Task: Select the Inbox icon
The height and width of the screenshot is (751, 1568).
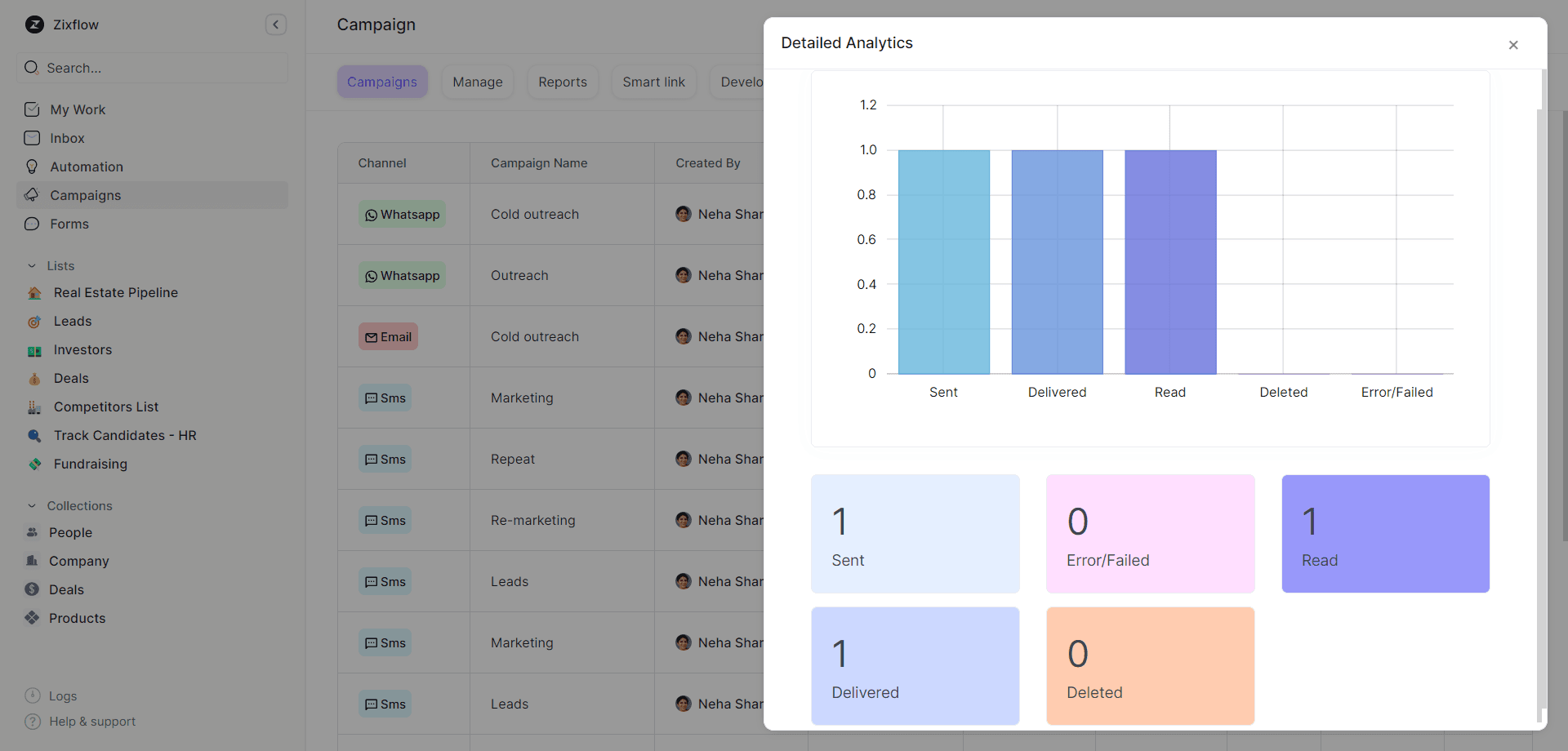Action: pyautogui.click(x=32, y=138)
